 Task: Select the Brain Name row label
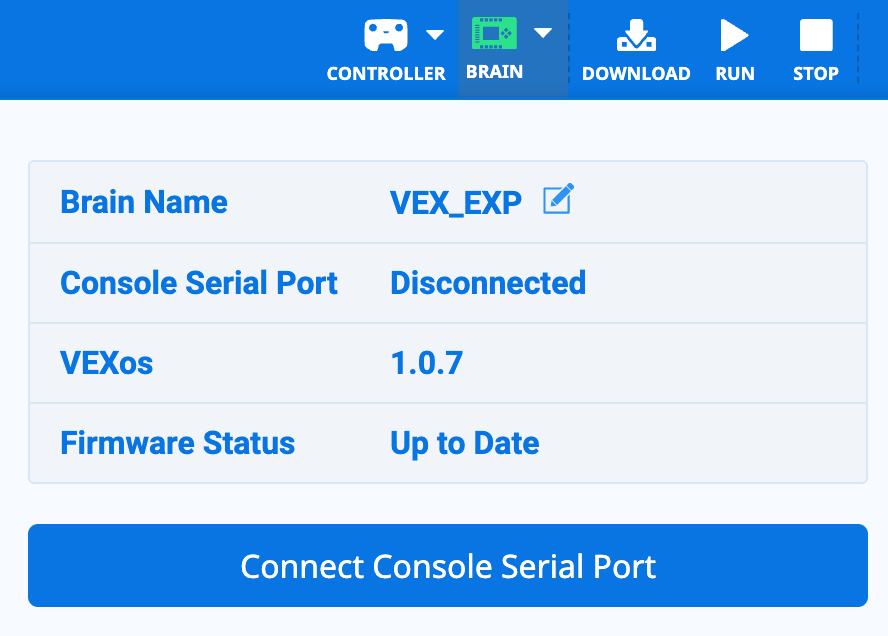click(x=144, y=201)
